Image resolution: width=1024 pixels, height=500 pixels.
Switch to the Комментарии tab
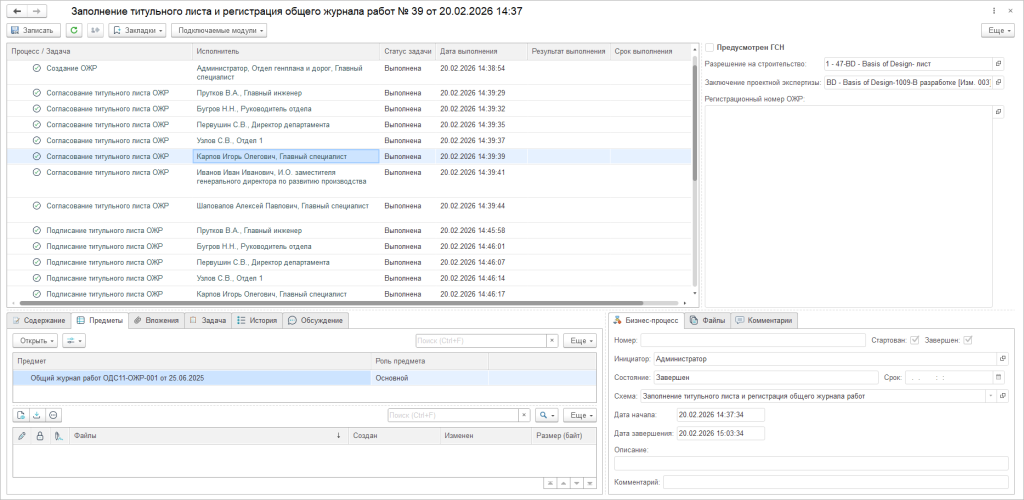[x=763, y=320]
